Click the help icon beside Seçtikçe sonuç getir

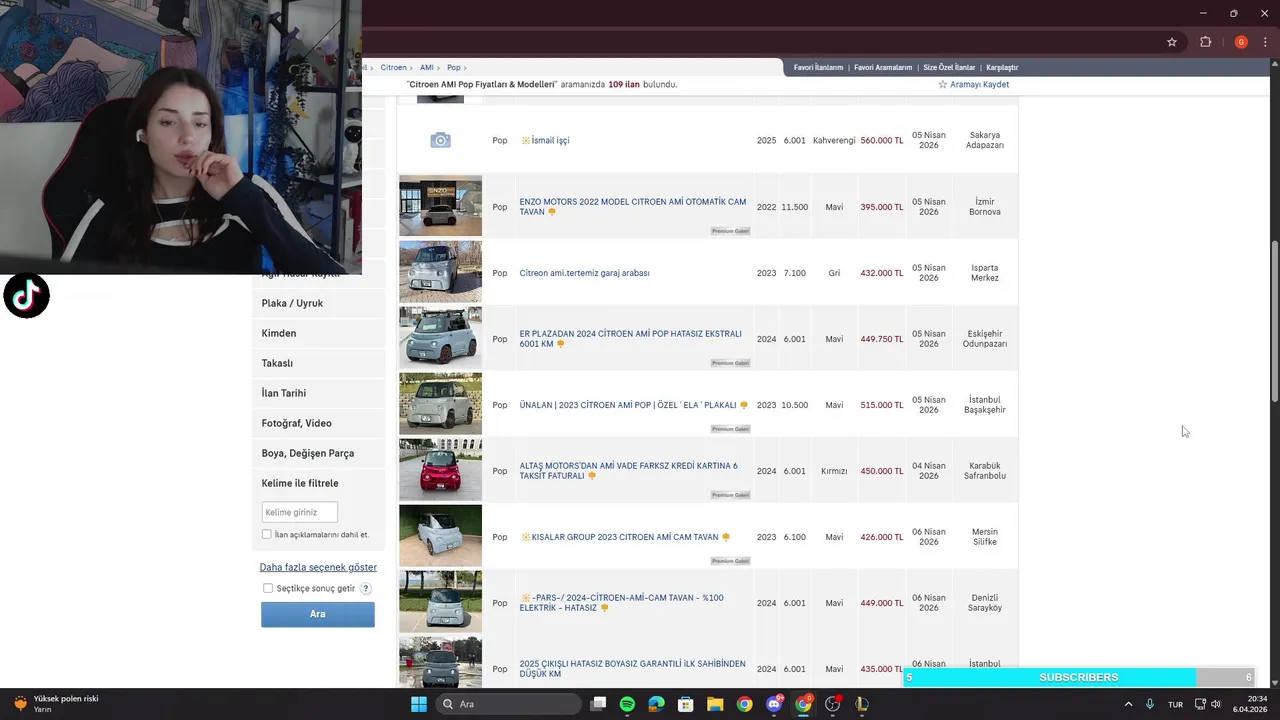point(366,589)
